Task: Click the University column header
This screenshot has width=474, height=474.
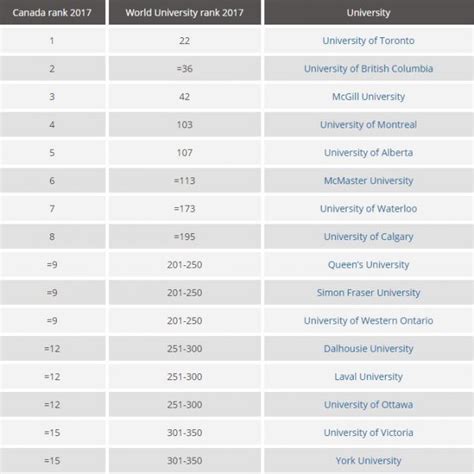Action: pos(369,12)
